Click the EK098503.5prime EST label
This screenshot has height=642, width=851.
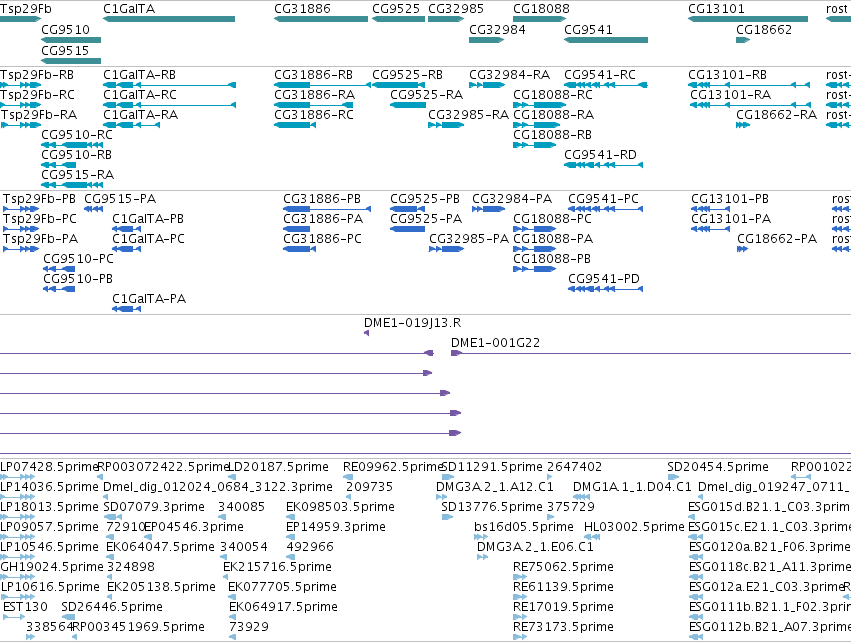point(340,507)
